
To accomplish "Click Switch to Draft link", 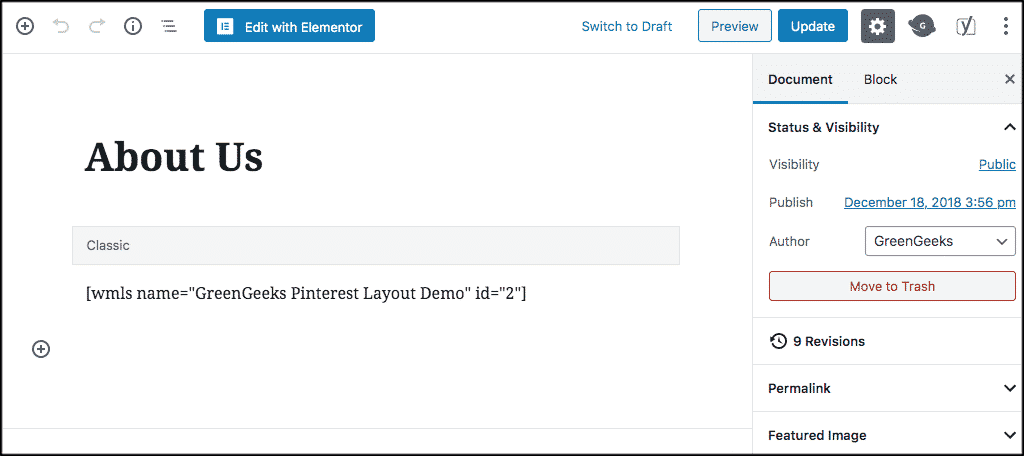I will pyautogui.click(x=627, y=26).
